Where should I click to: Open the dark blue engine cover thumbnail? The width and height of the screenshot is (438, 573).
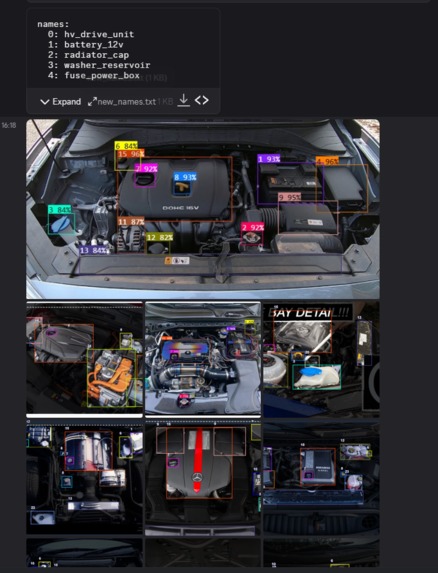[x=84, y=477]
